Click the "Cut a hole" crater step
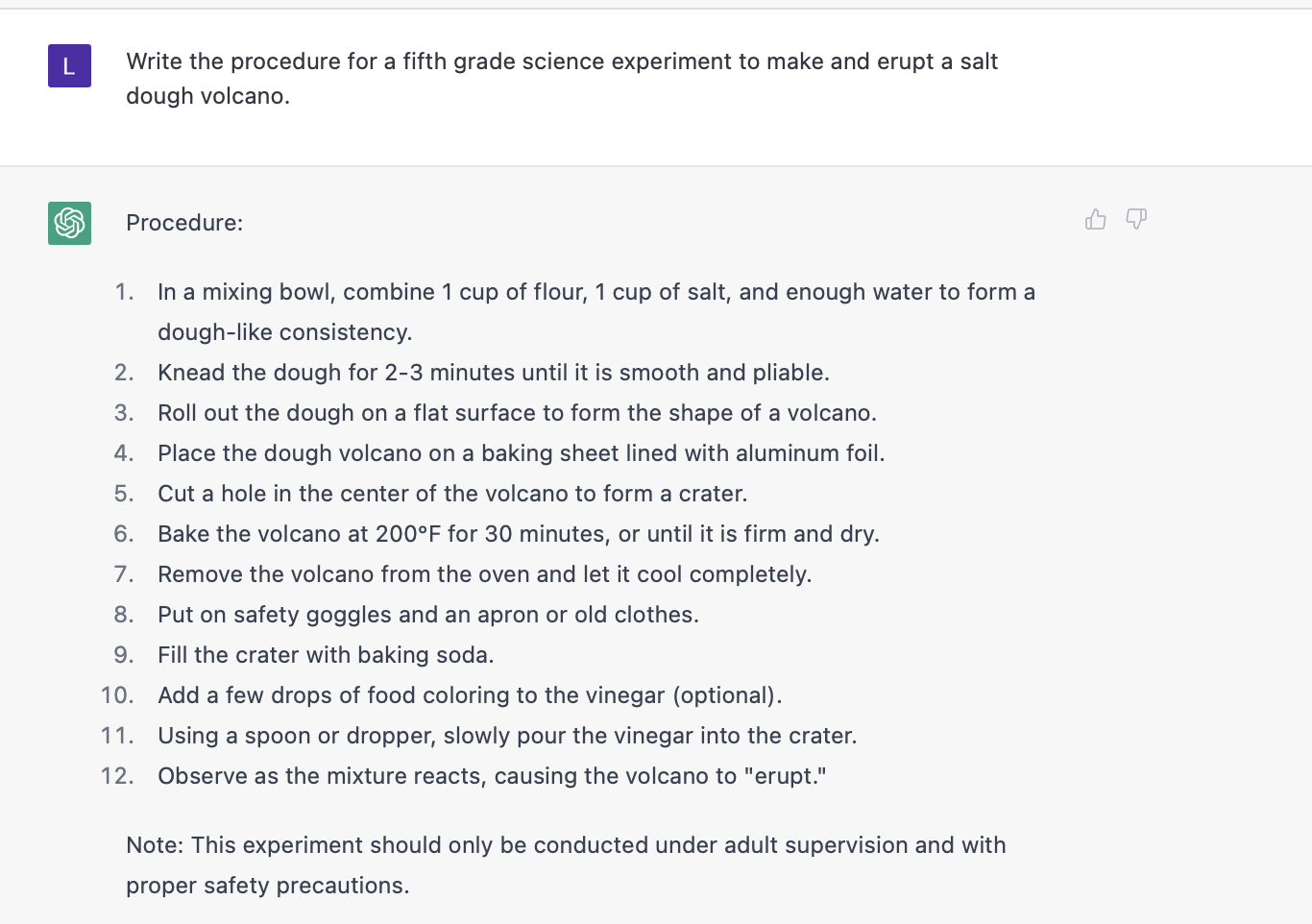 [452, 494]
